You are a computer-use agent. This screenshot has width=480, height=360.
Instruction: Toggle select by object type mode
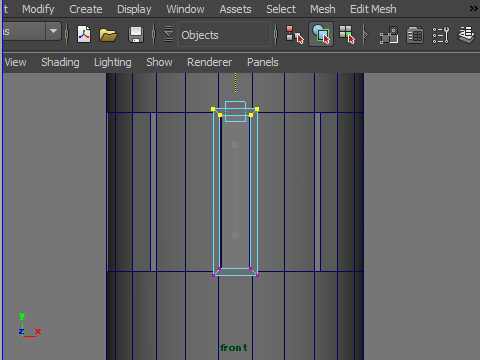(x=321, y=34)
